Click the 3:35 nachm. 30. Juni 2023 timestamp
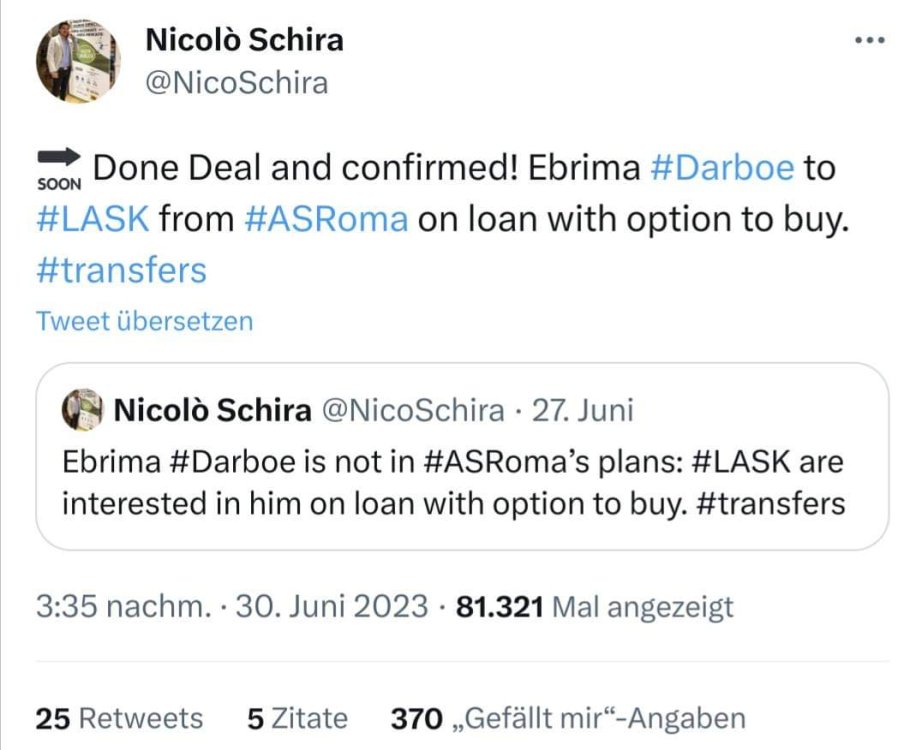The image size is (922, 750). tap(229, 606)
